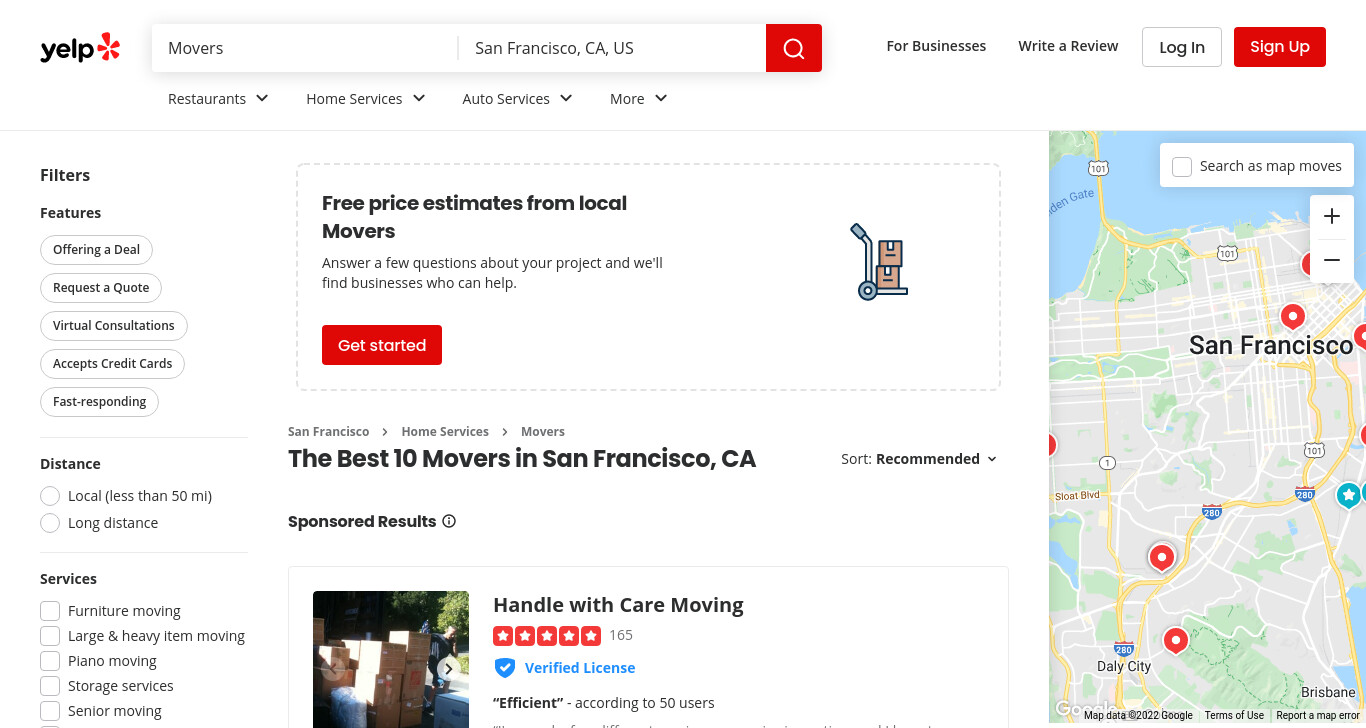The image size is (1366, 728).
Task: Click map Terms of Use link
Action: 1234,715
